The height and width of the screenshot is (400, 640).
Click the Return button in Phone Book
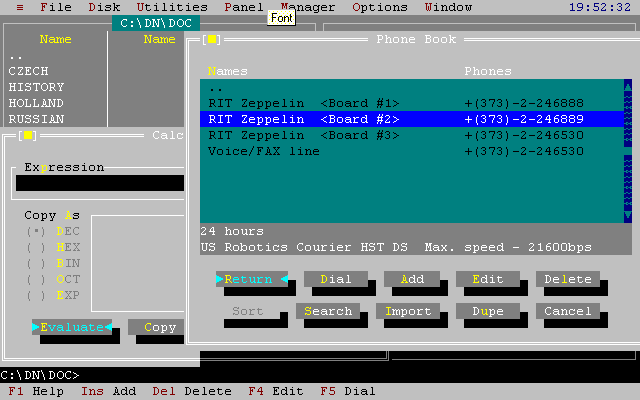(x=252, y=279)
